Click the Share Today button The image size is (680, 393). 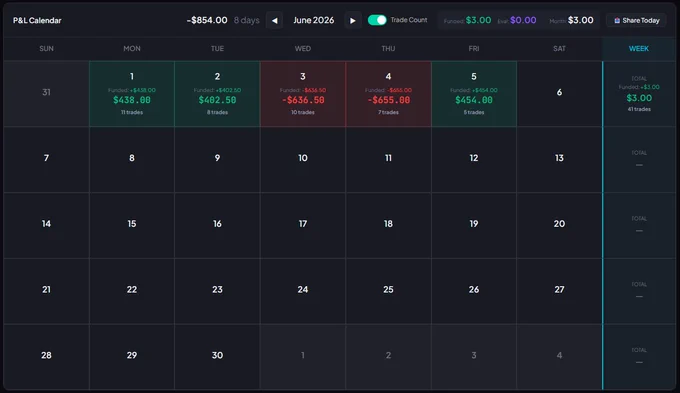point(636,20)
